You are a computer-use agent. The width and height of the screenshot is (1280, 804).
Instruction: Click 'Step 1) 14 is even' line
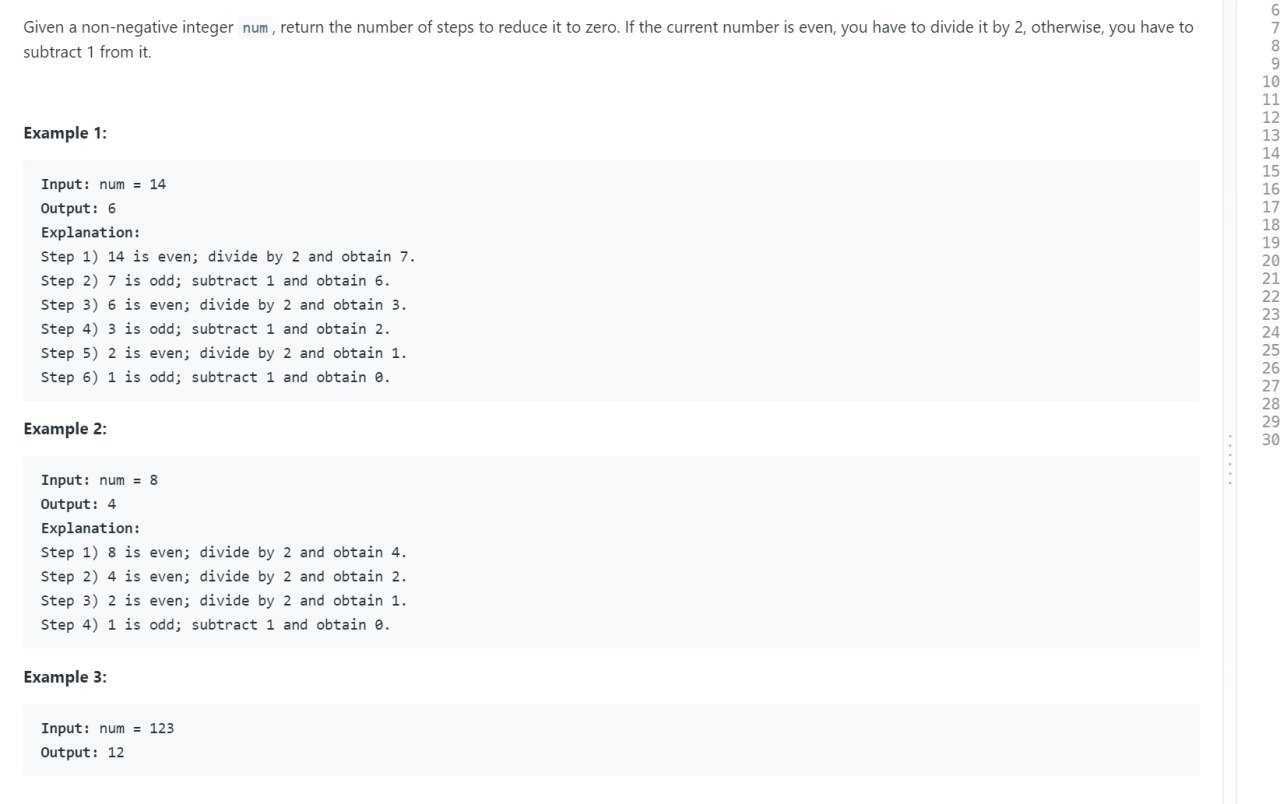coord(228,256)
